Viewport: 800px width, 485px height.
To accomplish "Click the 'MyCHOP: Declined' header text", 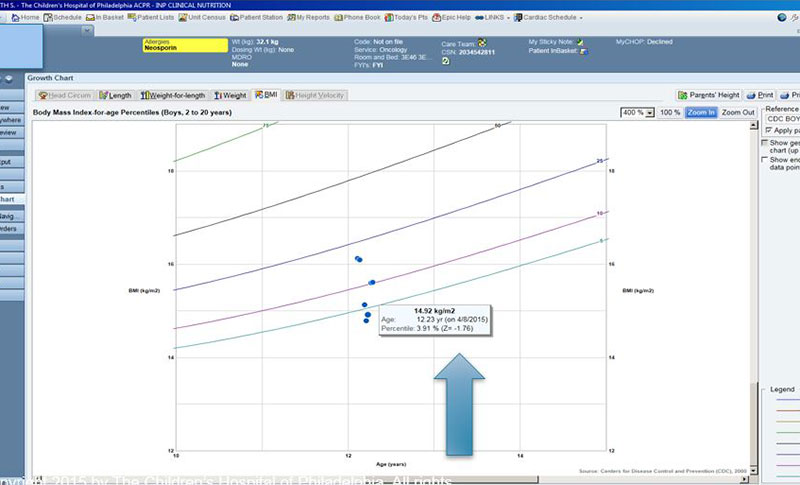I will pyautogui.click(x=644, y=42).
